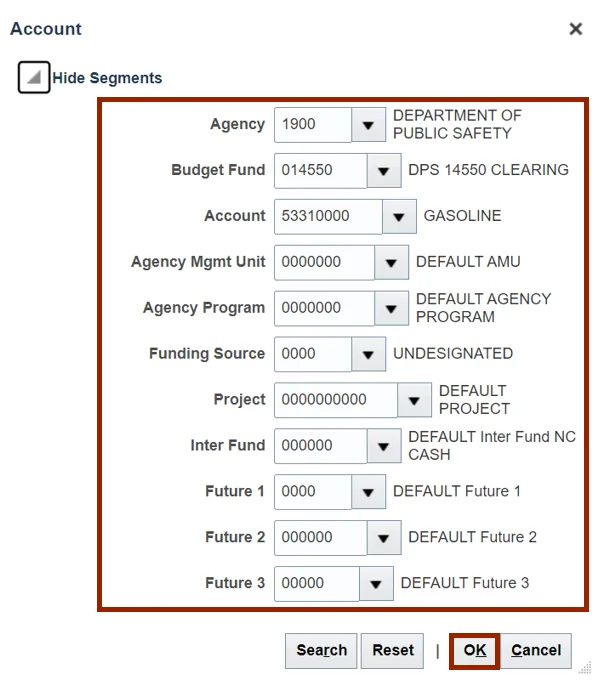Open the Agency dropdown arrow
The height and width of the screenshot is (680, 614).
pos(368,125)
